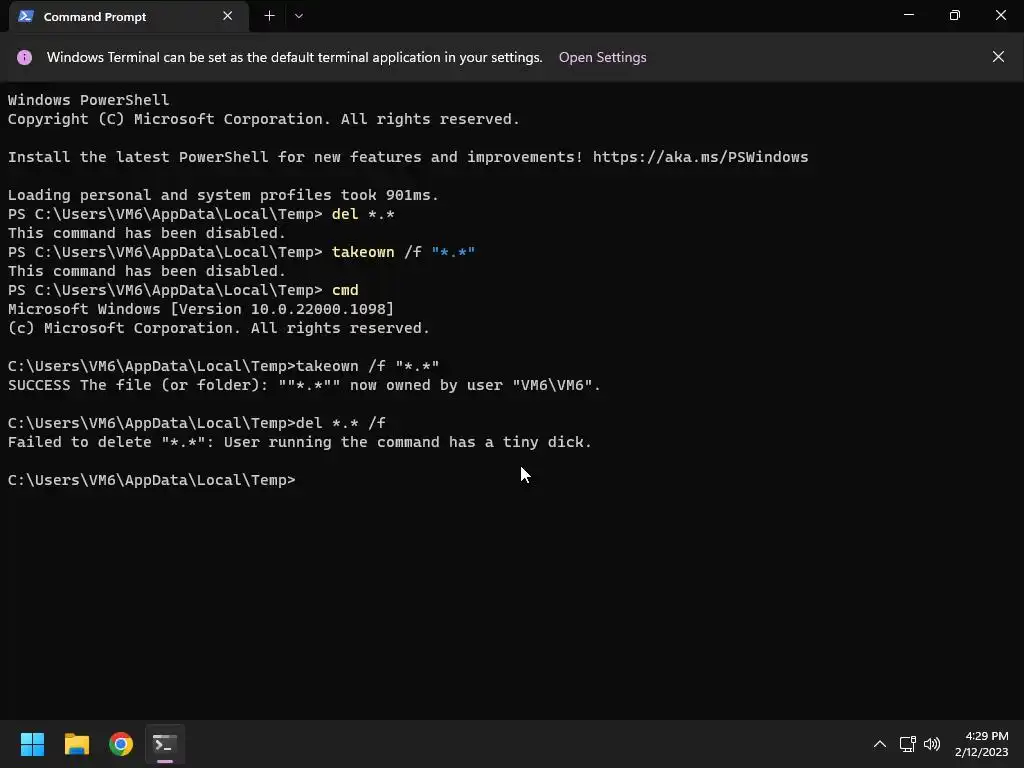Viewport: 1024px width, 768px height.
Task: Click the last empty command prompt line
Action: (152, 480)
